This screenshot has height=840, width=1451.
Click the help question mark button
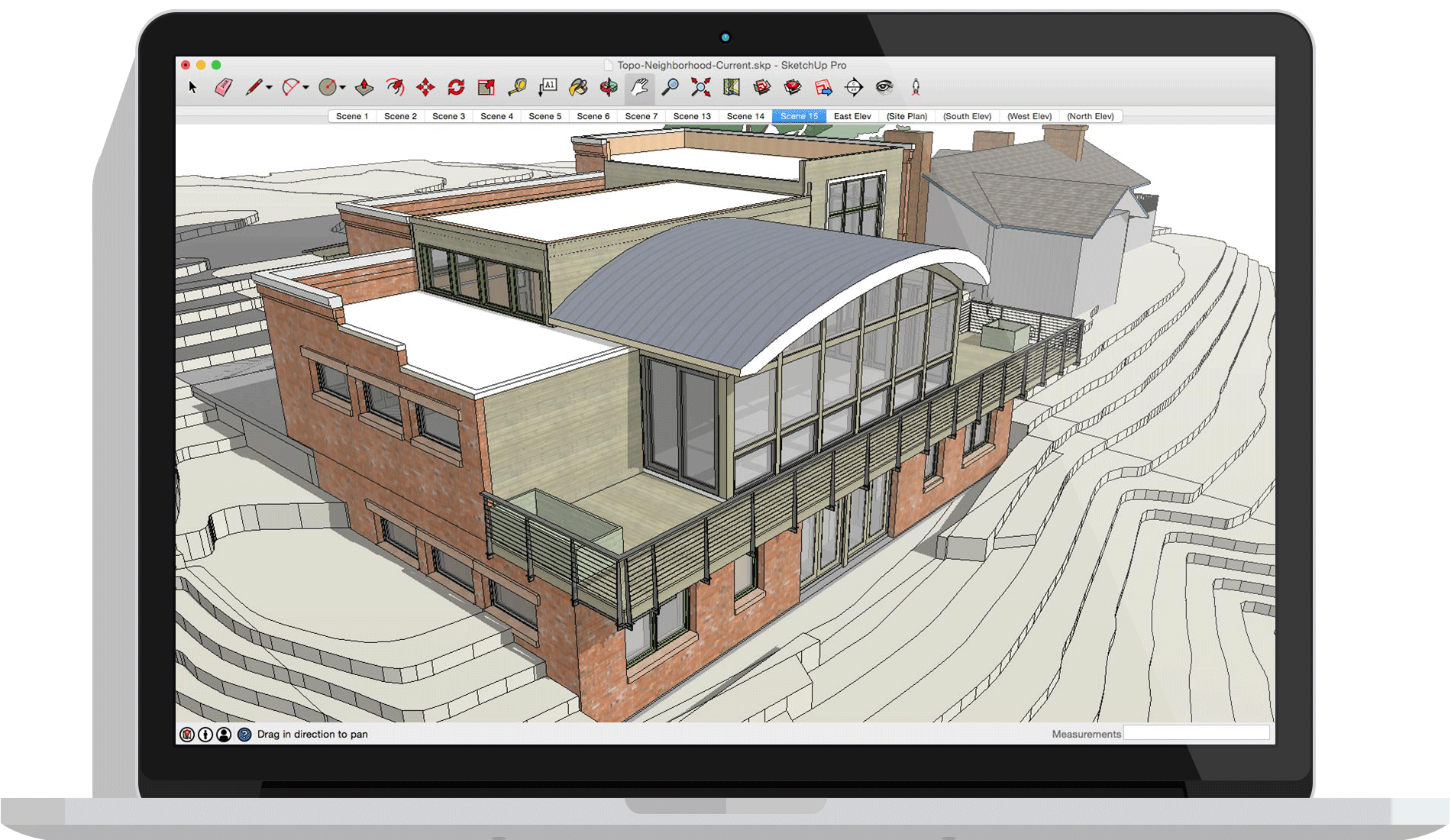coord(246,734)
